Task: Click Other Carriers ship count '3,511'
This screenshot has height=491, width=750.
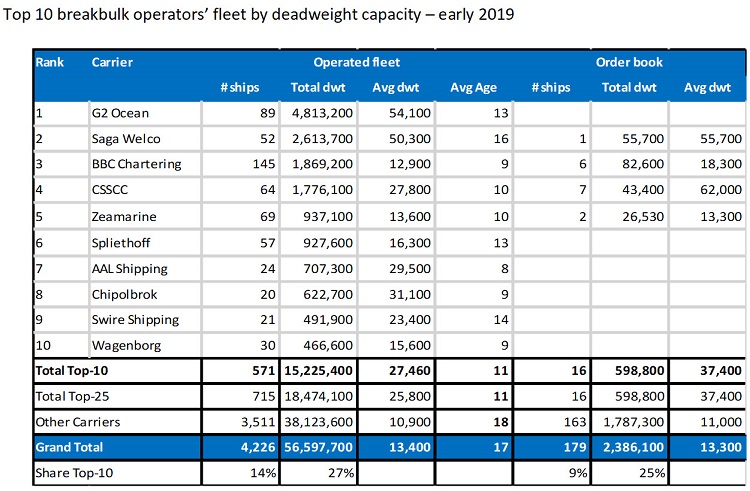Action: tap(258, 422)
